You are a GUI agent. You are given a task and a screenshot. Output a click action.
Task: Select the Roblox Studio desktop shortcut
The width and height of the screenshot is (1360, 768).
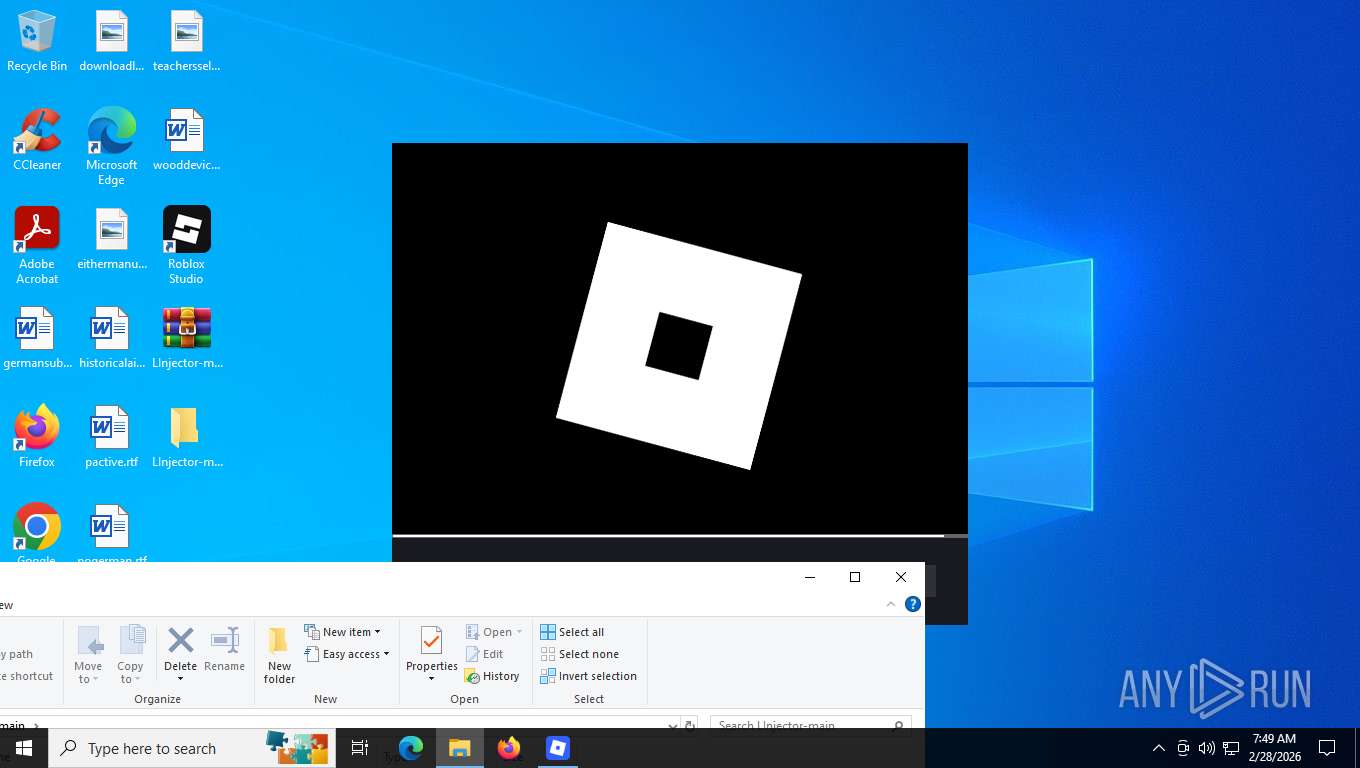pyautogui.click(x=186, y=245)
